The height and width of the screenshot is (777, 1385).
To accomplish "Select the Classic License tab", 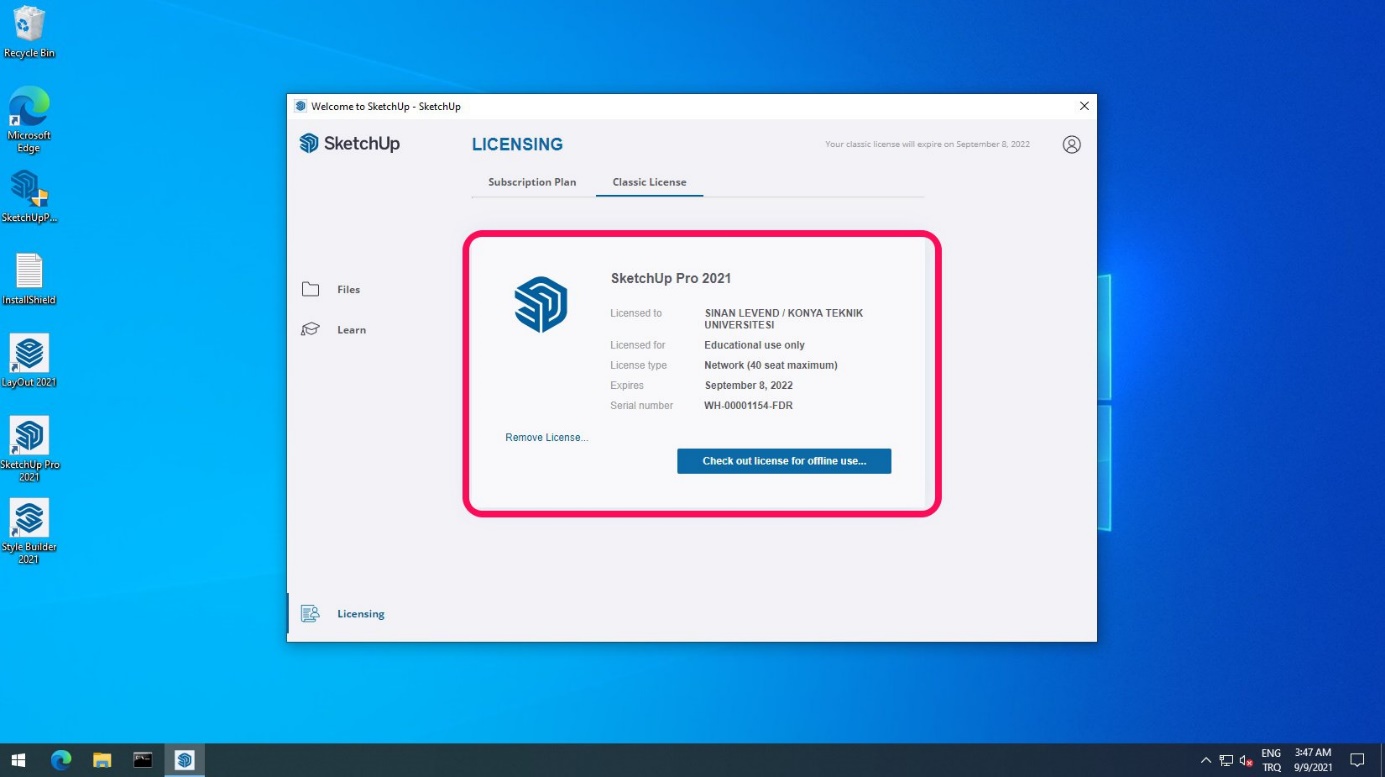I will click(x=649, y=182).
